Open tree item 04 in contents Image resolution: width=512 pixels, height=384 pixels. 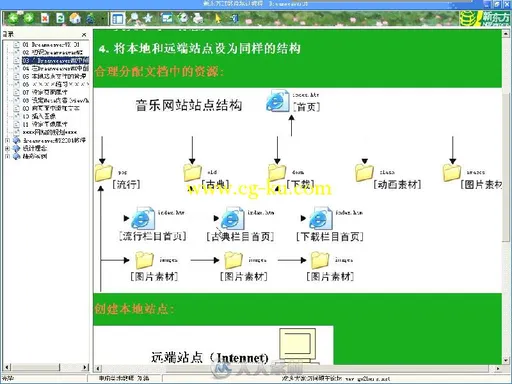[55, 68]
